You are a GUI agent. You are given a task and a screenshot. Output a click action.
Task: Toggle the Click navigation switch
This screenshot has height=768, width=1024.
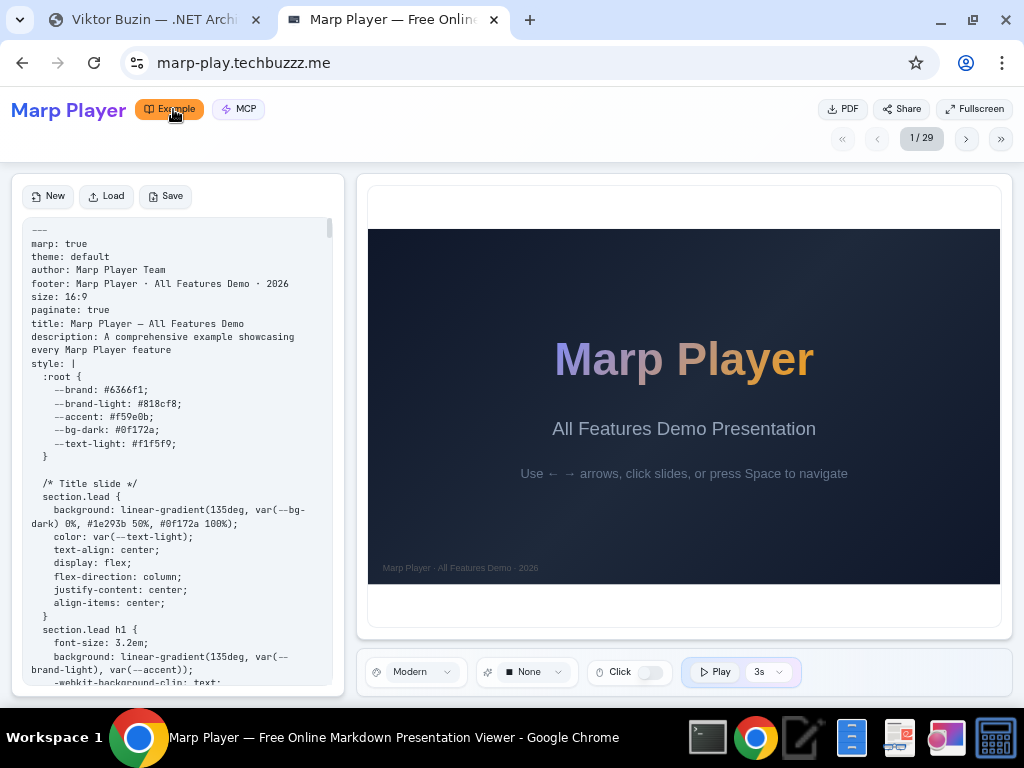[x=650, y=673]
